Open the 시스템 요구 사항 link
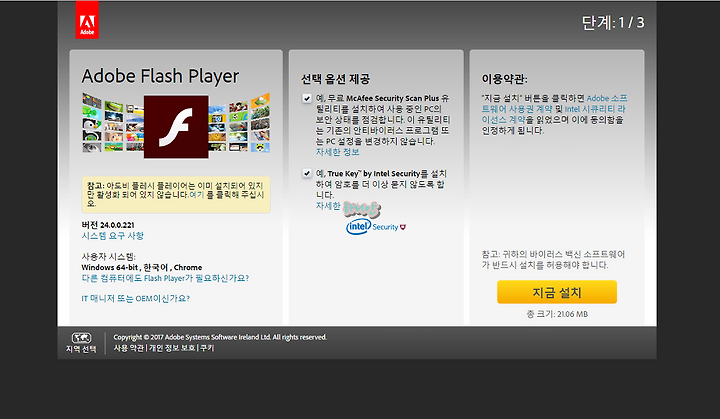Viewport: 720px width, 419px height. [112, 236]
